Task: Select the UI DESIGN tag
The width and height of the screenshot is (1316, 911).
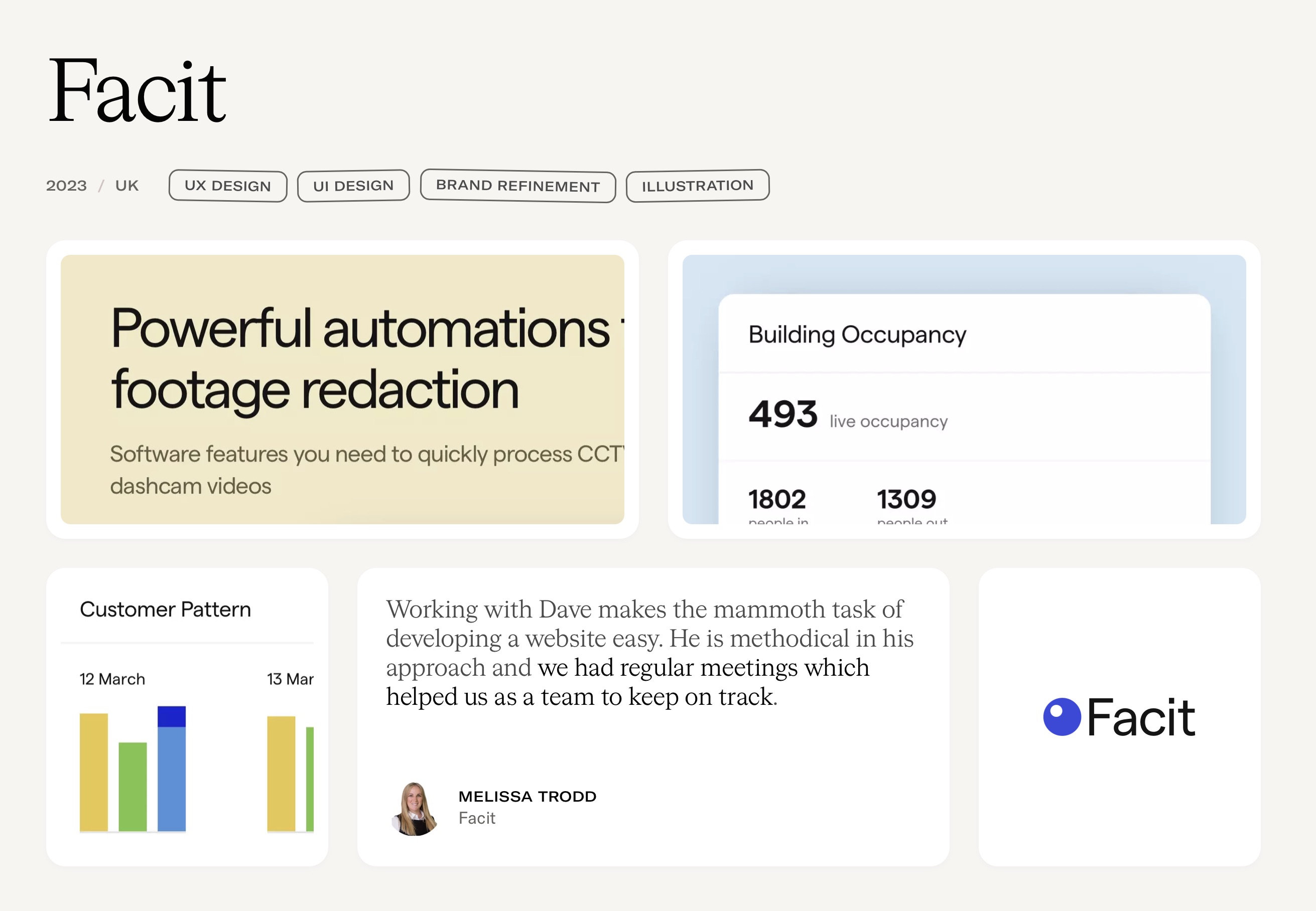Action: click(x=353, y=186)
